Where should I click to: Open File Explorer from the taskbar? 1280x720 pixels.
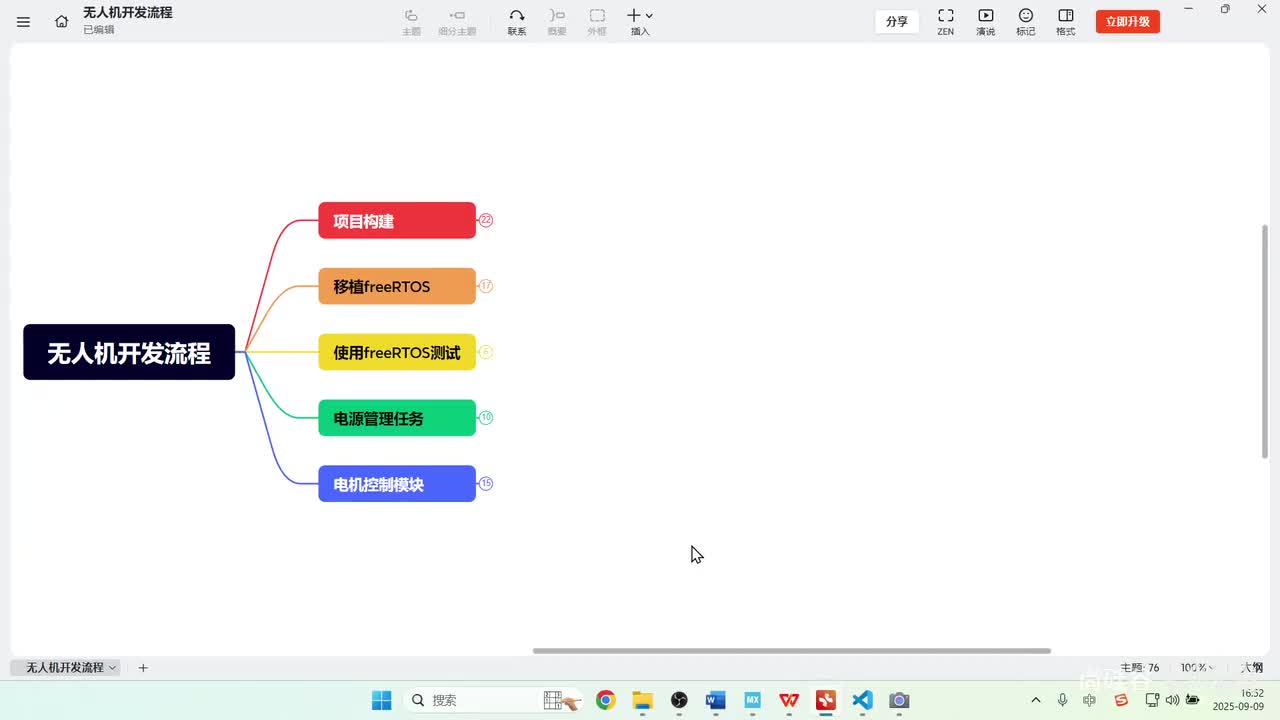point(642,700)
